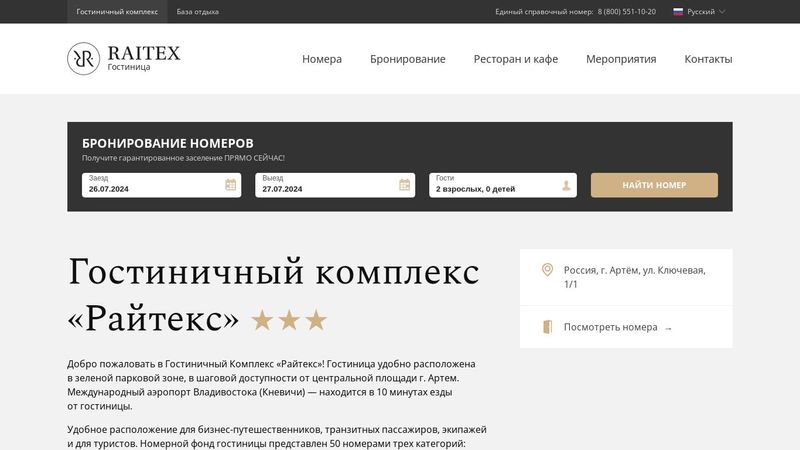Viewport: 800px width, 450px height.
Task: Call the phone number 8 (800) 551-10-20
Action: tap(627, 12)
